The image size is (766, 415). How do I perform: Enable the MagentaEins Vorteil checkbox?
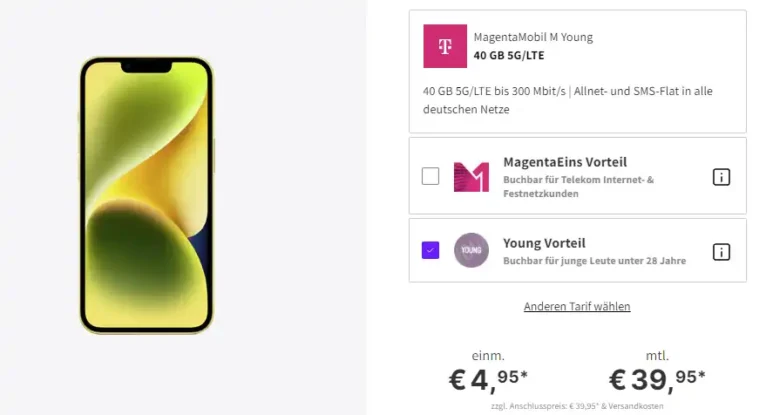click(x=430, y=176)
